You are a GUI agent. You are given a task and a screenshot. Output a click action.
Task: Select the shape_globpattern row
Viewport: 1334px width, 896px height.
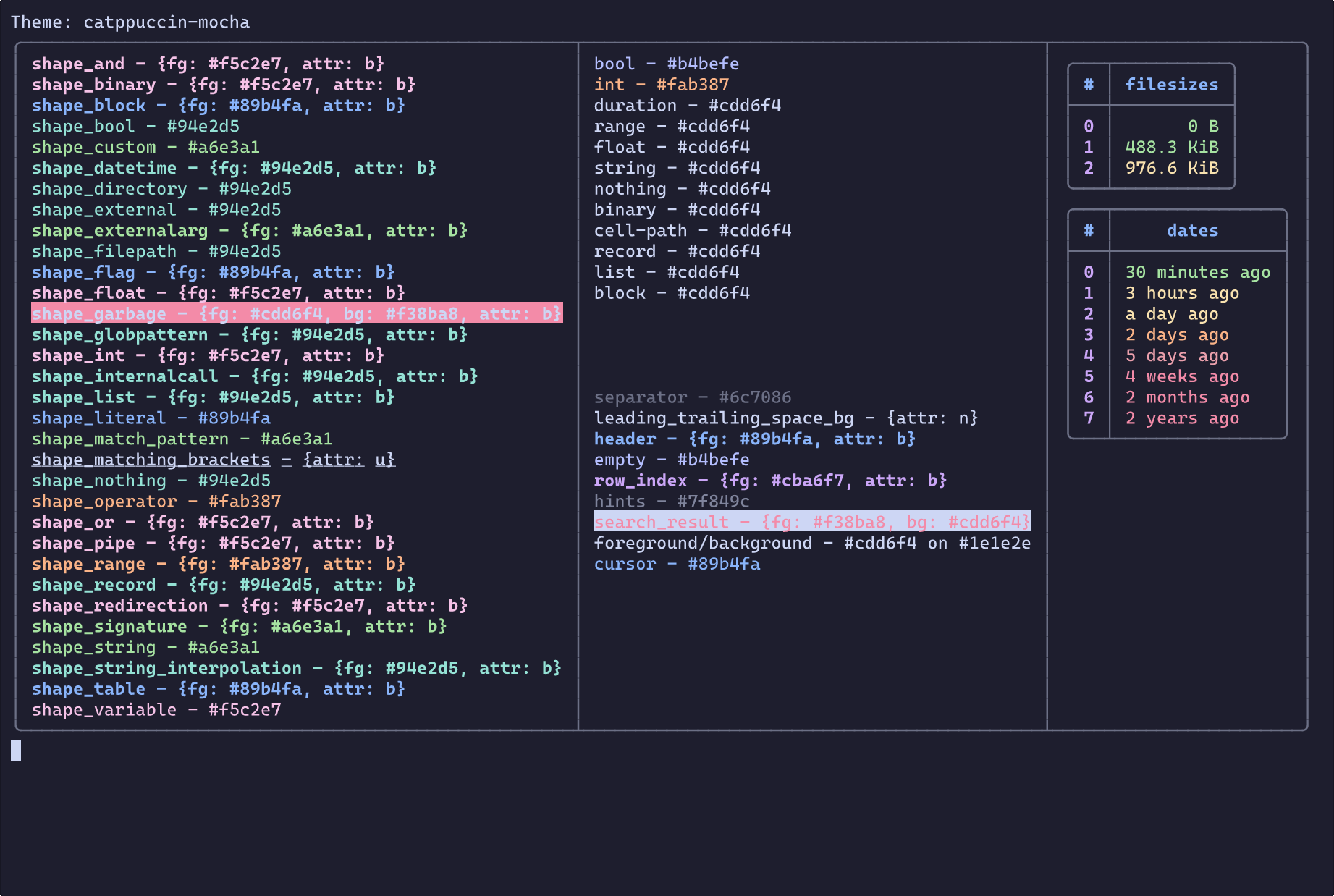[250, 335]
